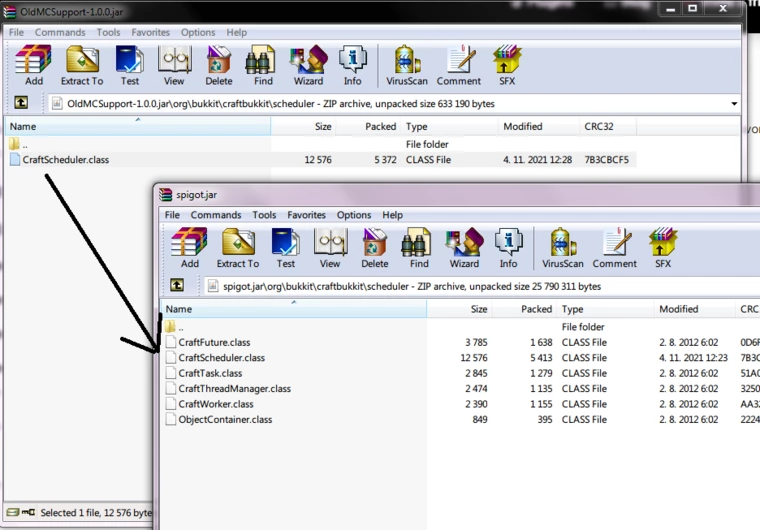The image size is (760, 530).
Task: Sort by Modified column in OldMCSupport window
Action: point(538,126)
